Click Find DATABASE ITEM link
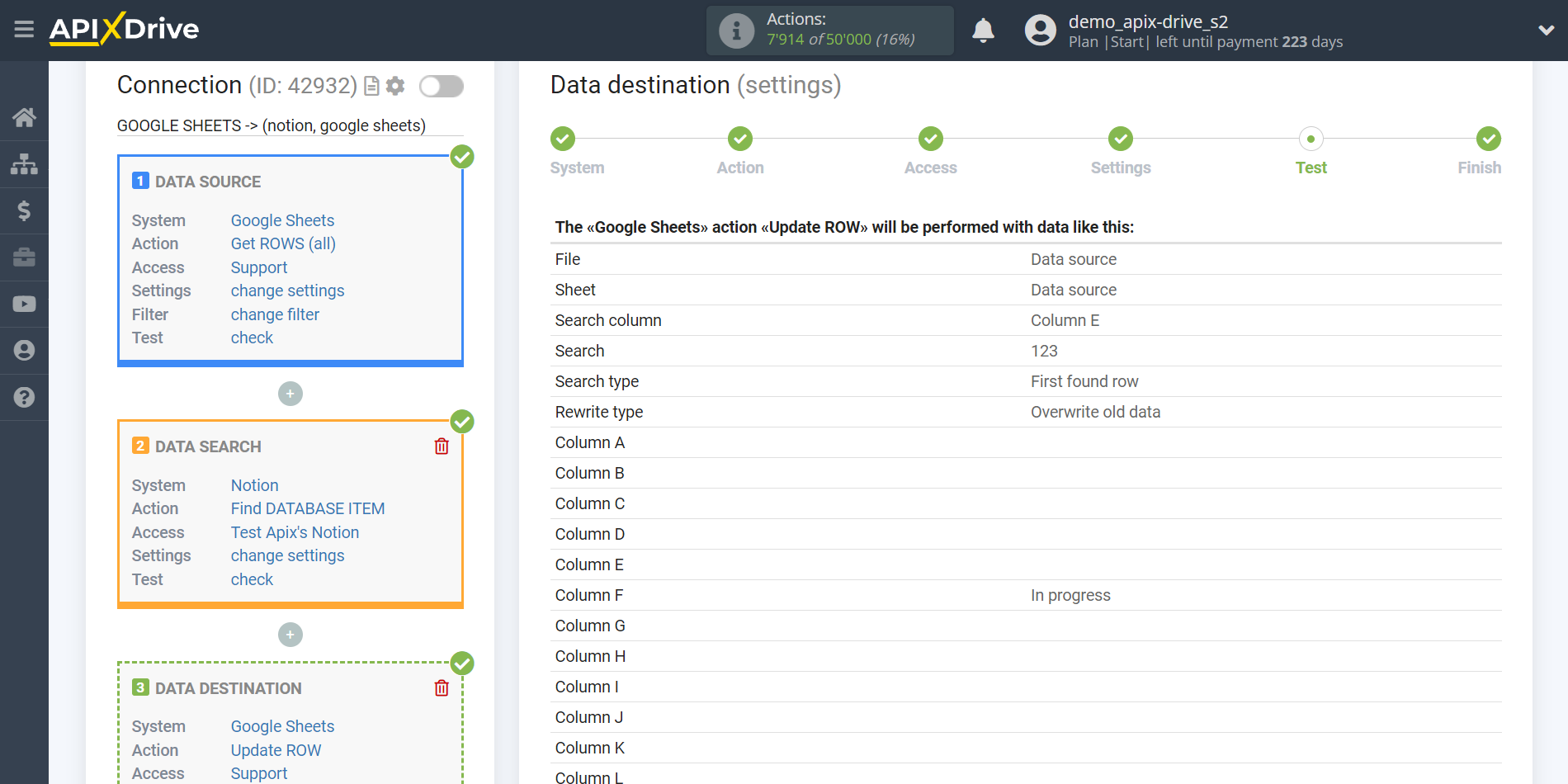The width and height of the screenshot is (1568, 784). (x=308, y=508)
